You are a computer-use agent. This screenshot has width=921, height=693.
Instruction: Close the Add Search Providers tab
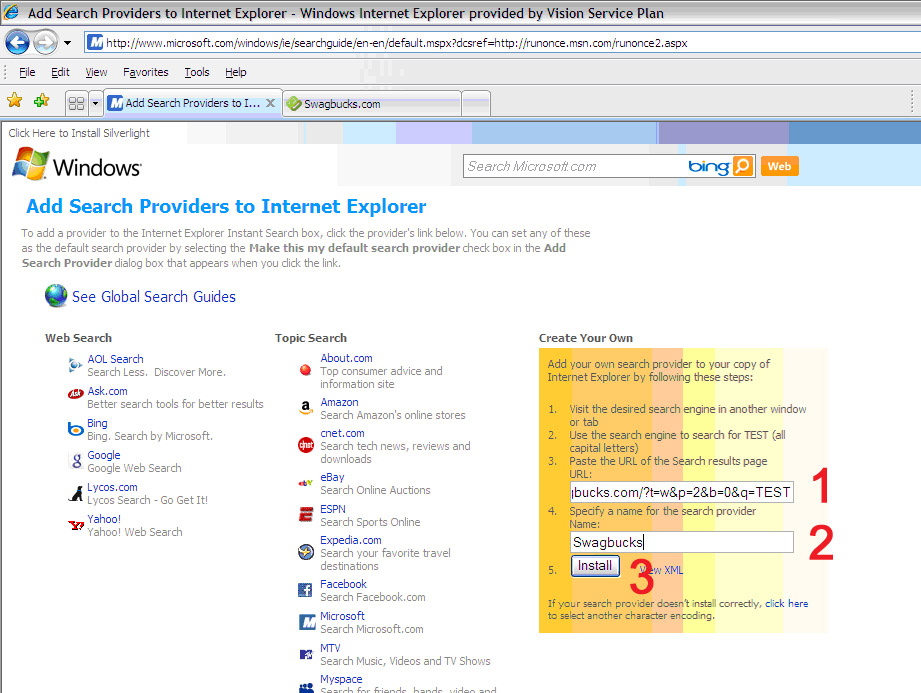pyautogui.click(x=270, y=103)
